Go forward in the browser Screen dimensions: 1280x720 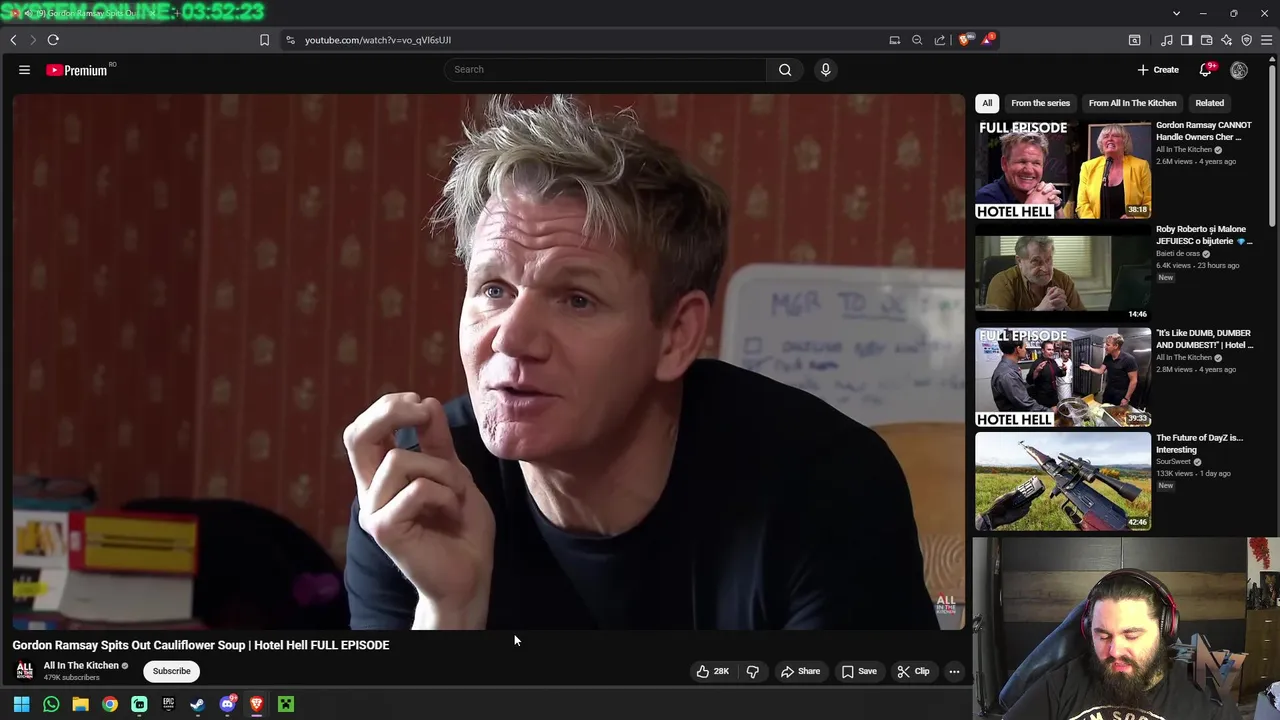32,40
